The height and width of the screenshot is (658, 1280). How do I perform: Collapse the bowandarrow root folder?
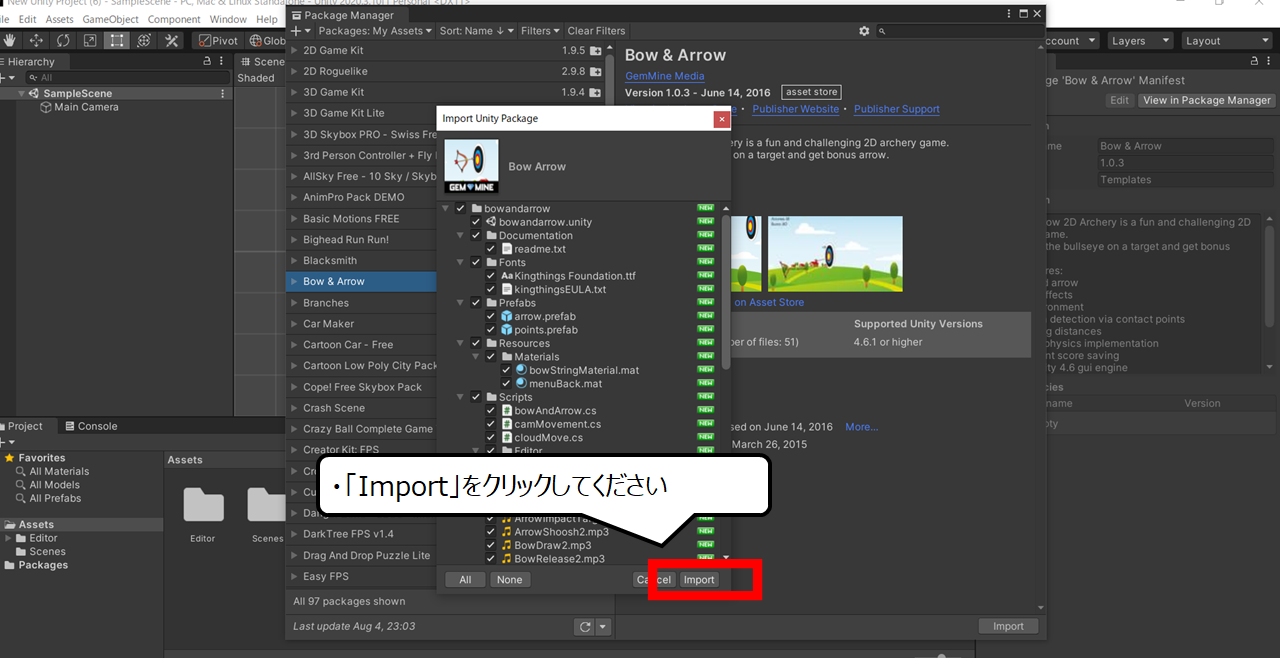(x=446, y=208)
